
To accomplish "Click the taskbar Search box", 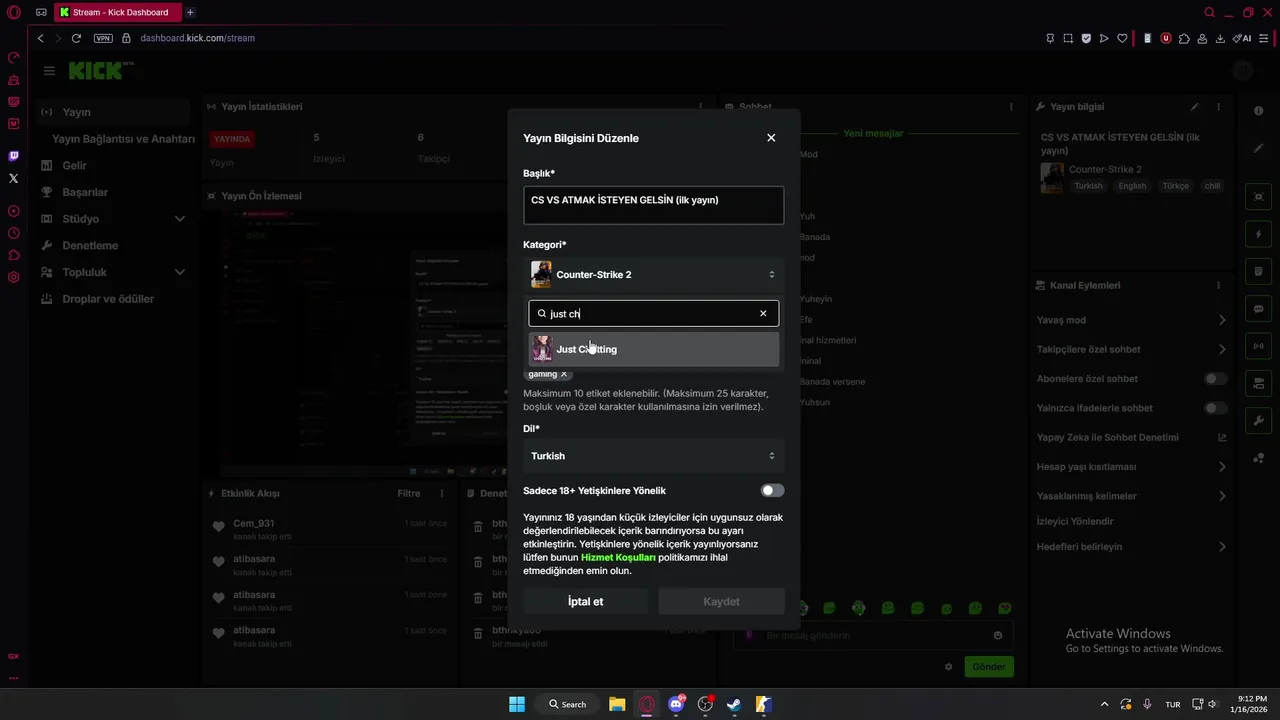I will (567, 704).
